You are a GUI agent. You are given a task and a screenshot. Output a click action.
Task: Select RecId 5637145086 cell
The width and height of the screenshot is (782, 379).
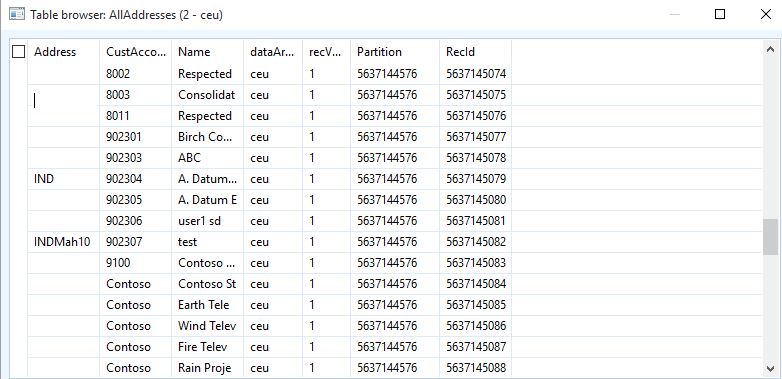475,326
